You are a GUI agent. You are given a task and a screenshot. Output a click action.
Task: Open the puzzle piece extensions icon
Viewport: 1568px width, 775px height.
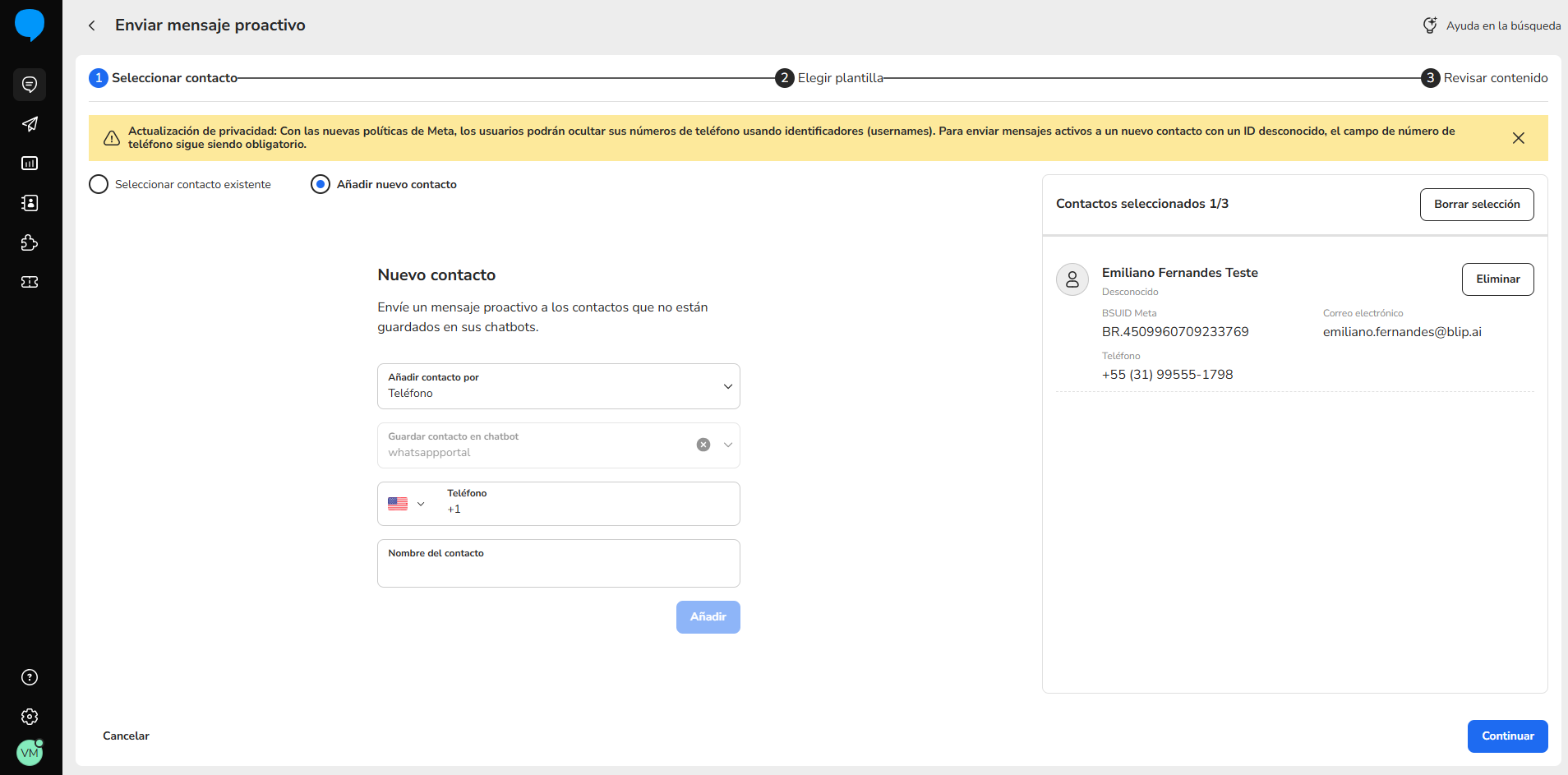[x=30, y=242]
